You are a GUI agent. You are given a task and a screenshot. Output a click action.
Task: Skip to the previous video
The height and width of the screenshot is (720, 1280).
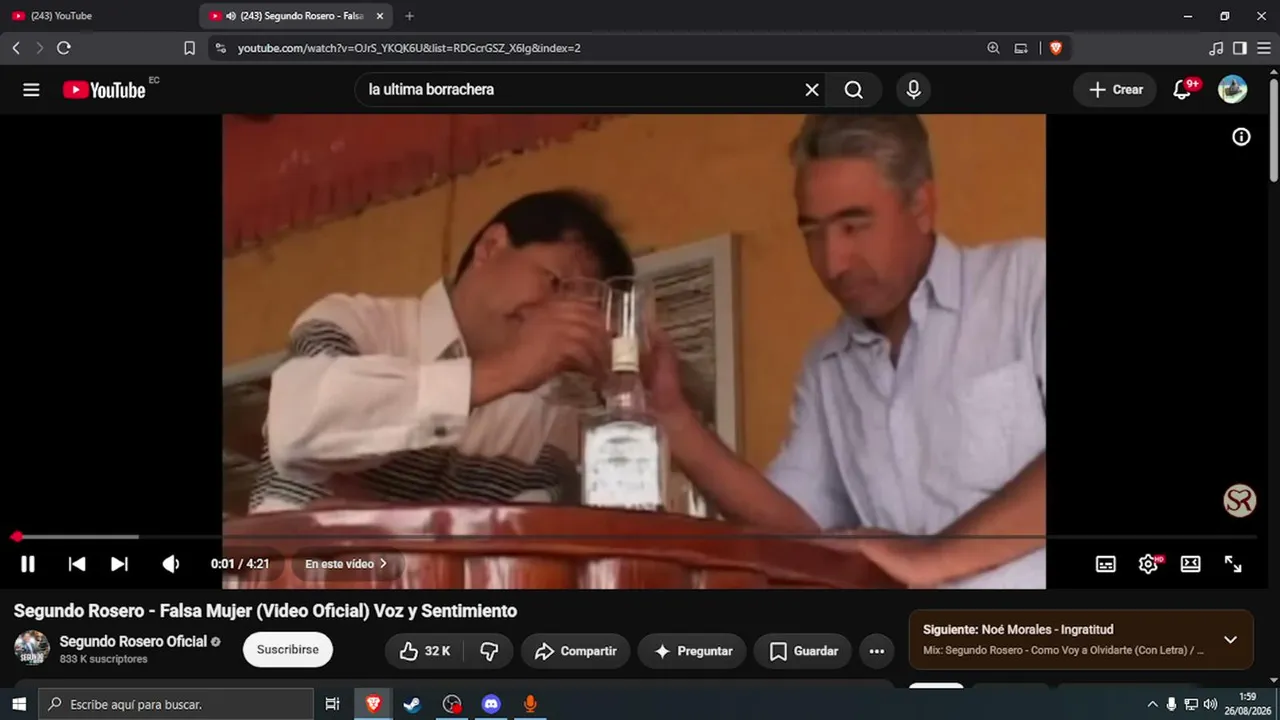(77, 564)
